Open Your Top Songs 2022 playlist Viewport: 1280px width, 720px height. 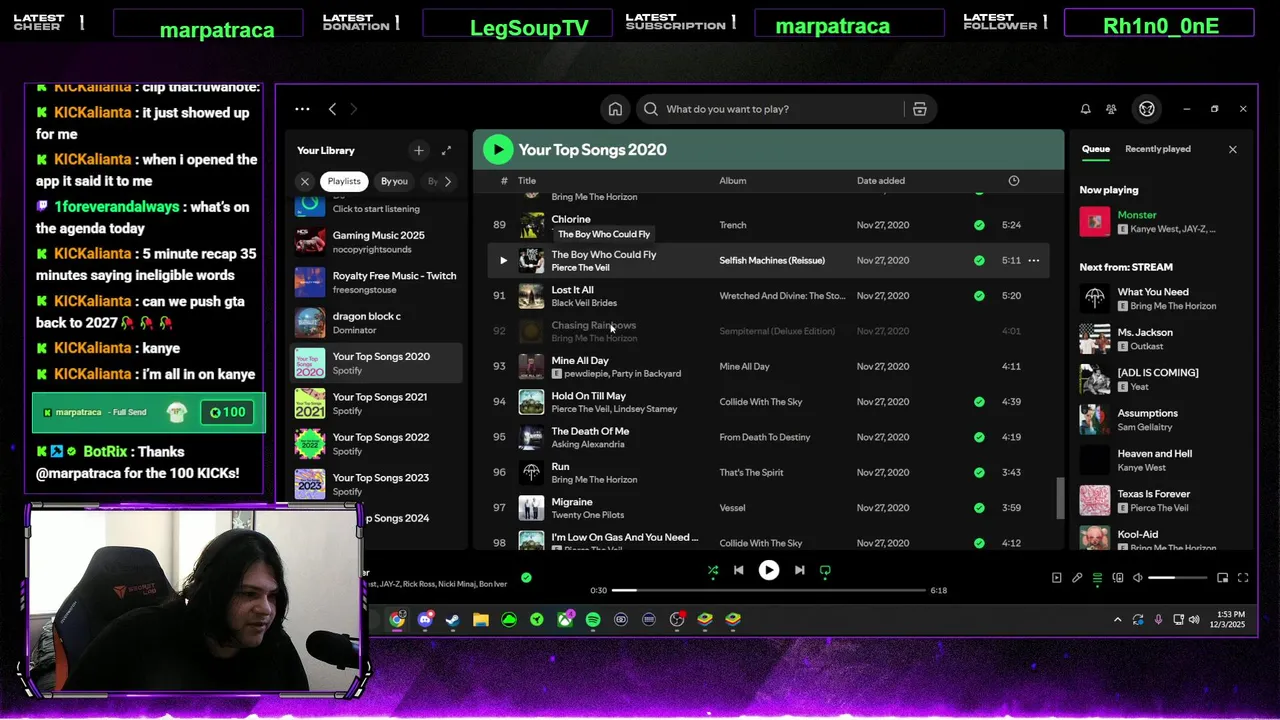click(x=376, y=443)
